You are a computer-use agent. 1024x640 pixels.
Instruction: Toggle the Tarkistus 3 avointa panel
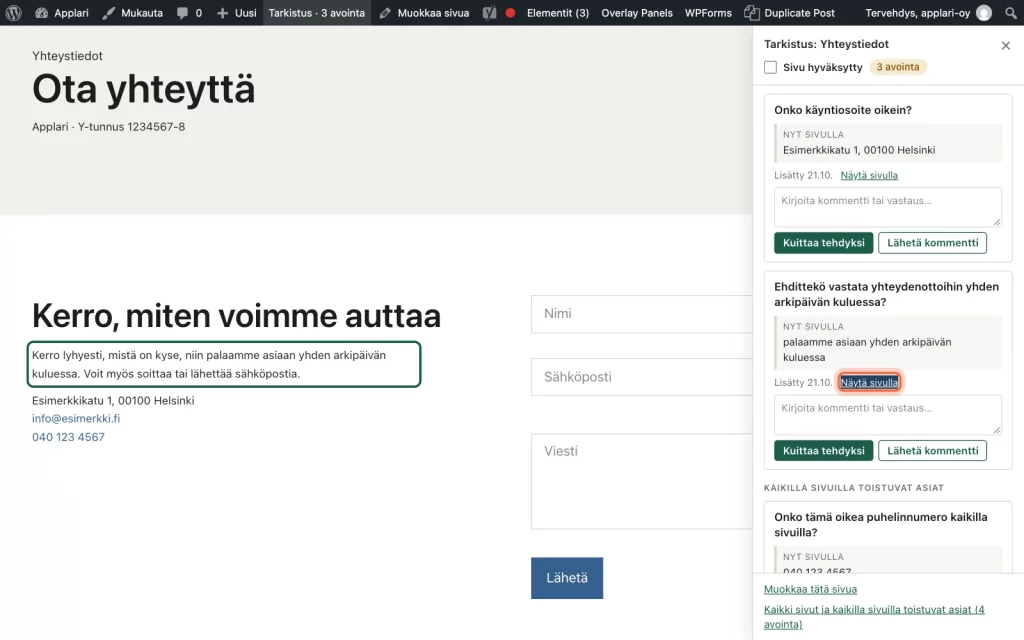(317, 12)
